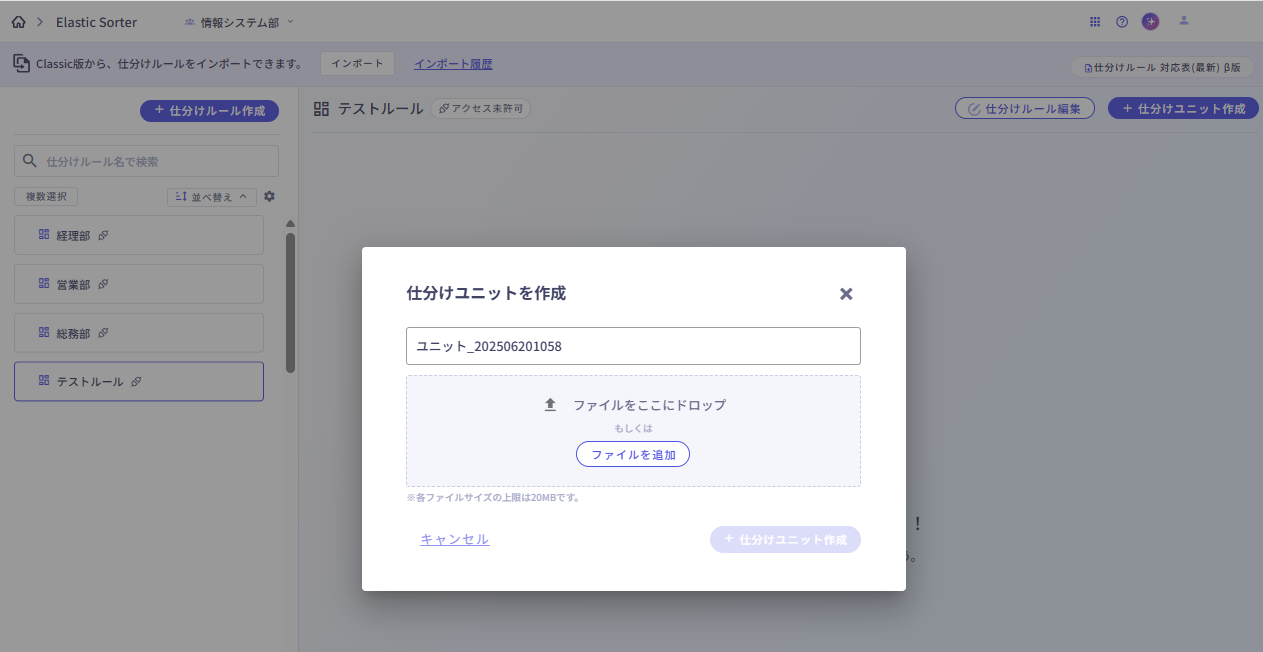Click the rule list scrollbar thumb

tap(290, 302)
